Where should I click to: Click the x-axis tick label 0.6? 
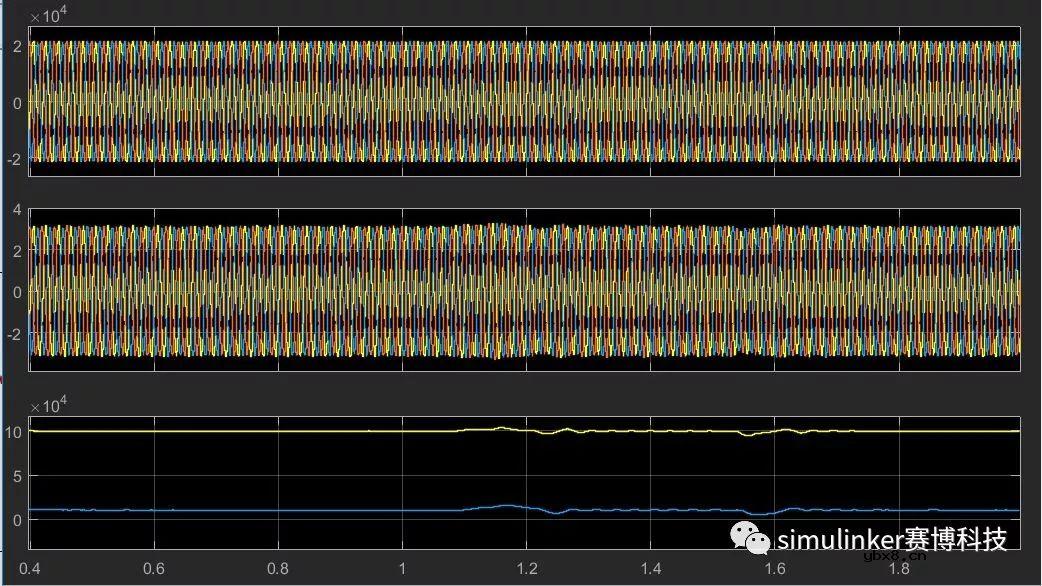153,567
